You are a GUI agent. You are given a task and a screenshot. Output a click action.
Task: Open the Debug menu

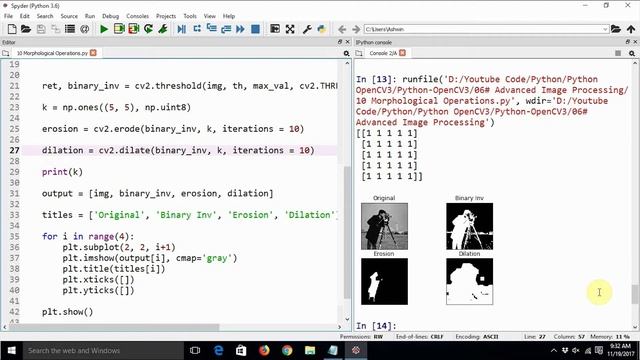tap(110, 16)
